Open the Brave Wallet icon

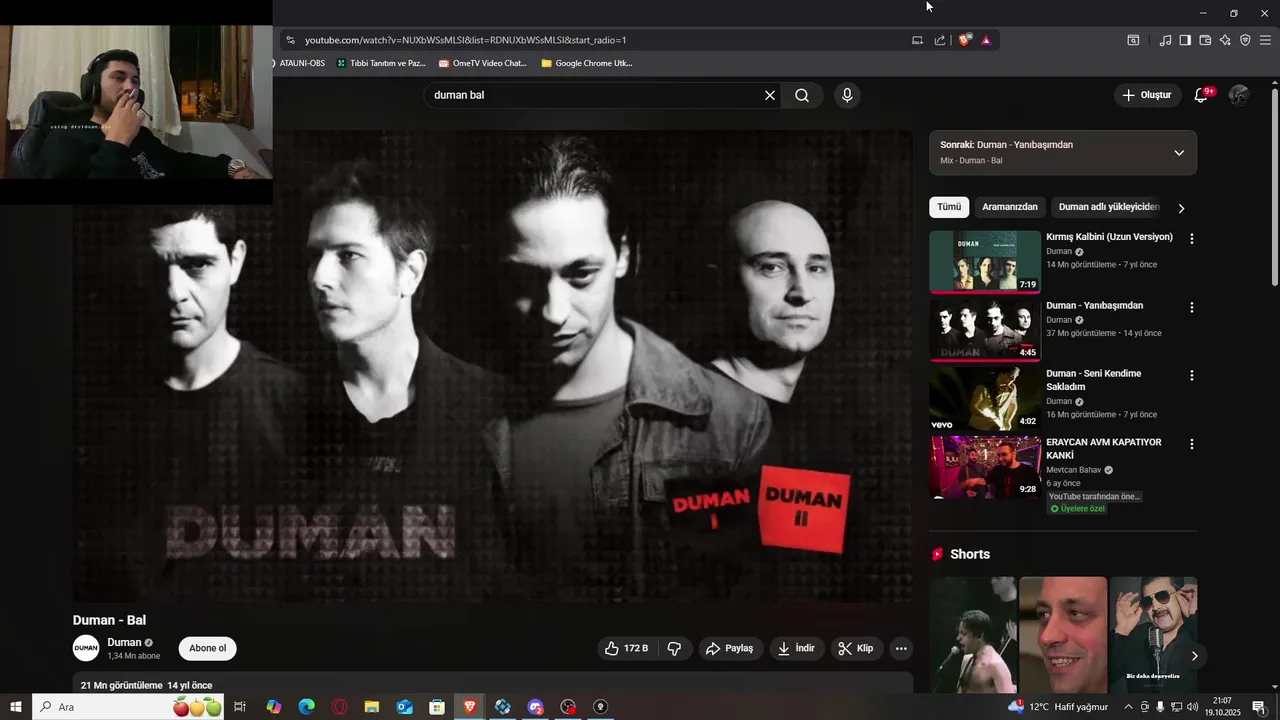click(1205, 40)
